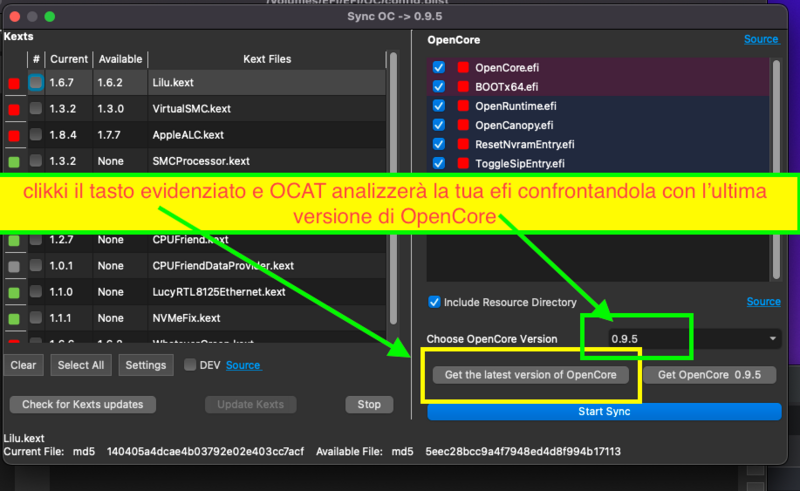Click red square next to OpenCore.efi

click(463, 67)
